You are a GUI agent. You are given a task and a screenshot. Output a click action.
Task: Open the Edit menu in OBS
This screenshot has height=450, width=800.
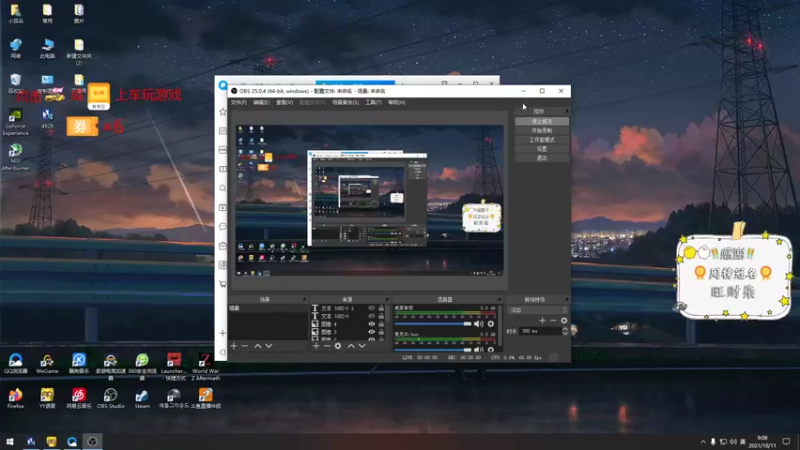tap(261, 103)
